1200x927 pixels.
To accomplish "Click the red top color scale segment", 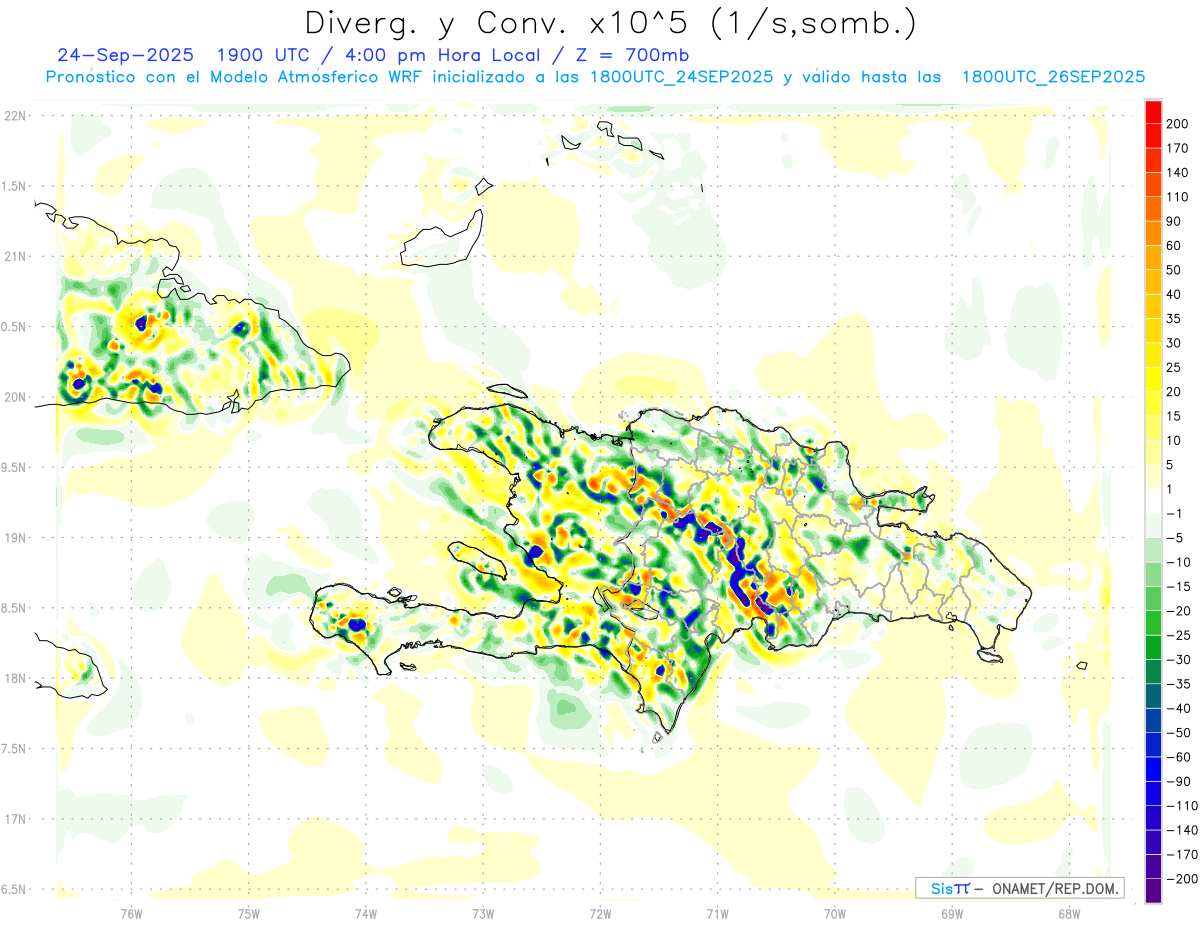I will (x=1153, y=110).
